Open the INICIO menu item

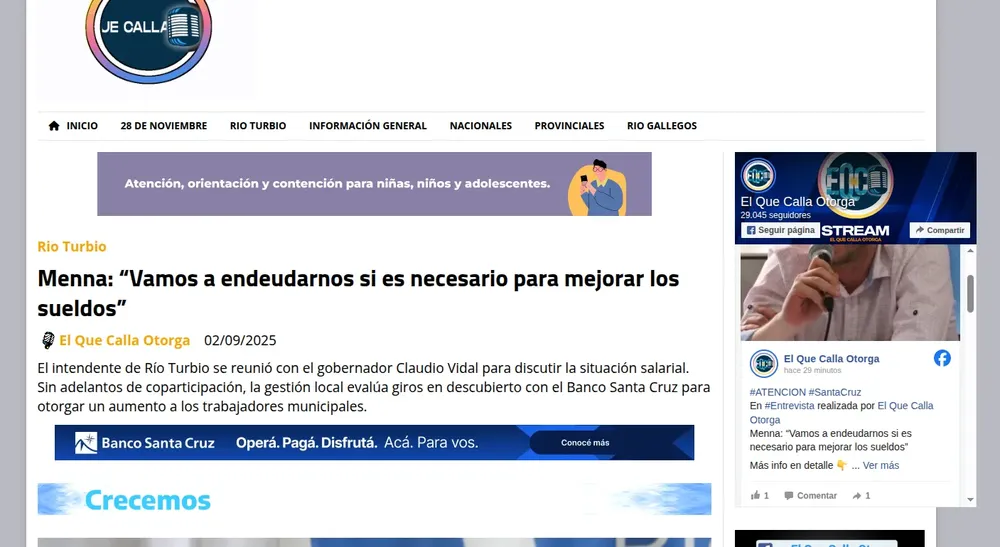[82, 126]
